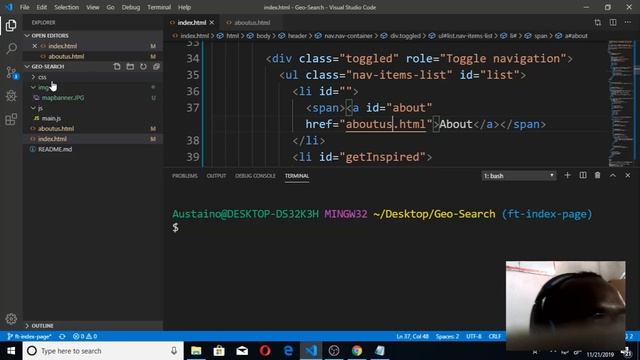Open aboutus.html in GEO-SEARCH tree

tap(56, 129)
